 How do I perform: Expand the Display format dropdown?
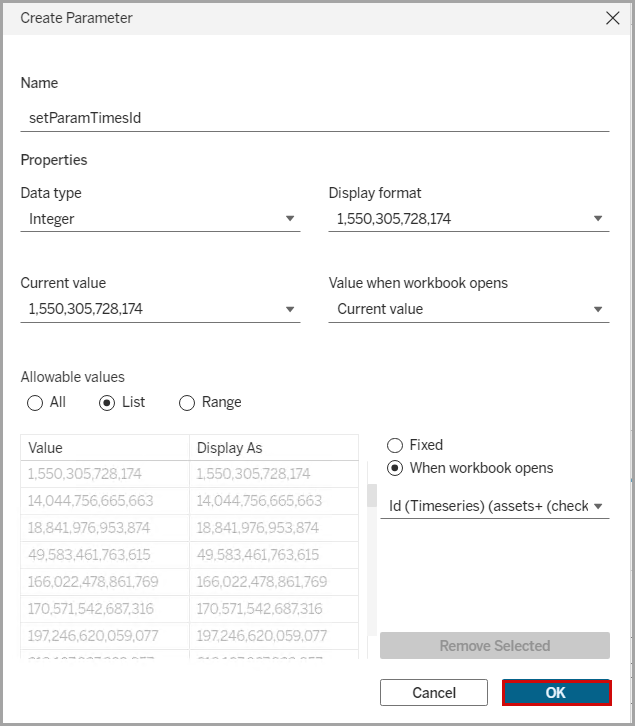pos(468,219)
